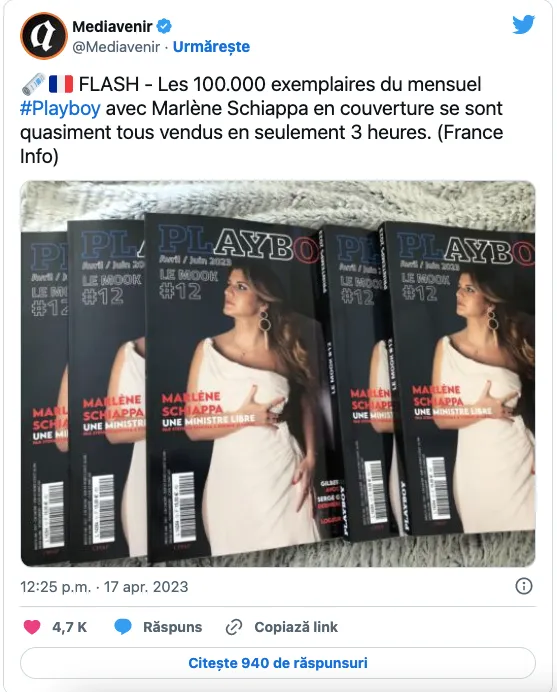
Task: Click the reply speech bubble icon
Action: (123, 627)
